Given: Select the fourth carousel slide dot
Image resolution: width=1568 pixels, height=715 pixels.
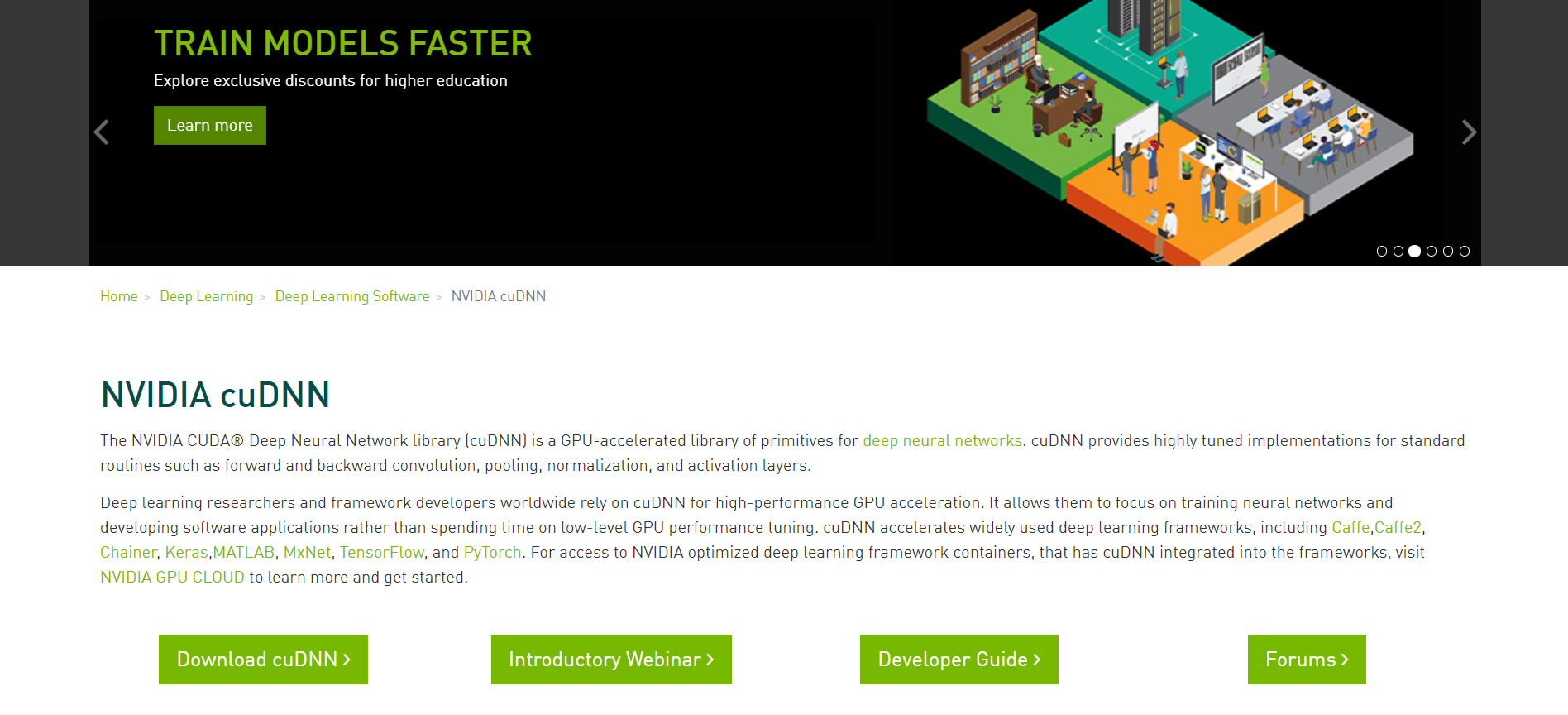Looking at the screenshot, I should pyautogui.click(x=1432, y=252).
